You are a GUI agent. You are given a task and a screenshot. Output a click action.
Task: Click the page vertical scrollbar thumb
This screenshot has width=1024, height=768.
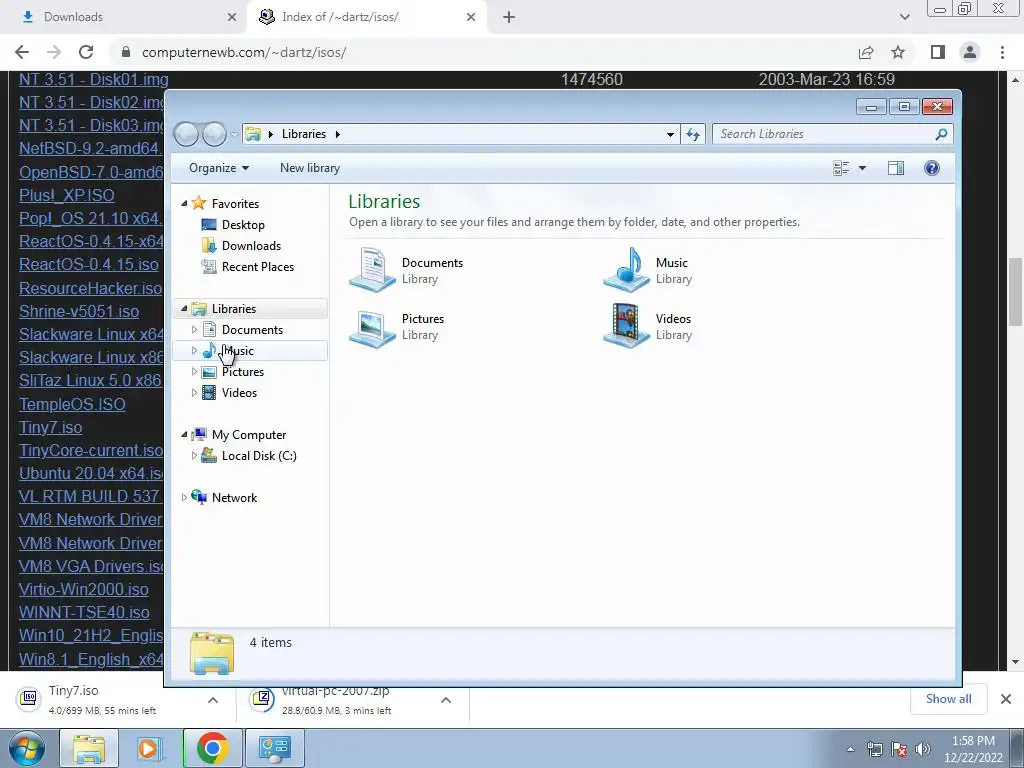[1015, 292]
